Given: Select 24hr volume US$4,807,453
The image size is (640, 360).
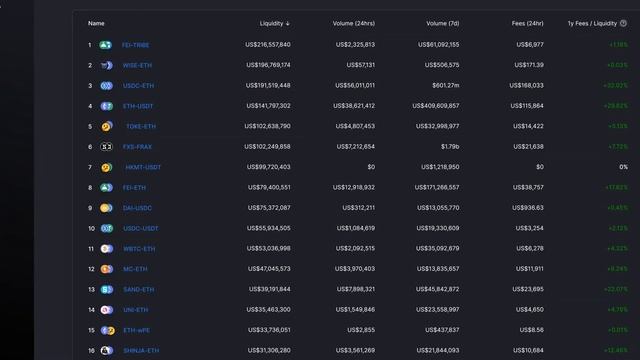Looking at the screenshot, I should coord(355,126).
